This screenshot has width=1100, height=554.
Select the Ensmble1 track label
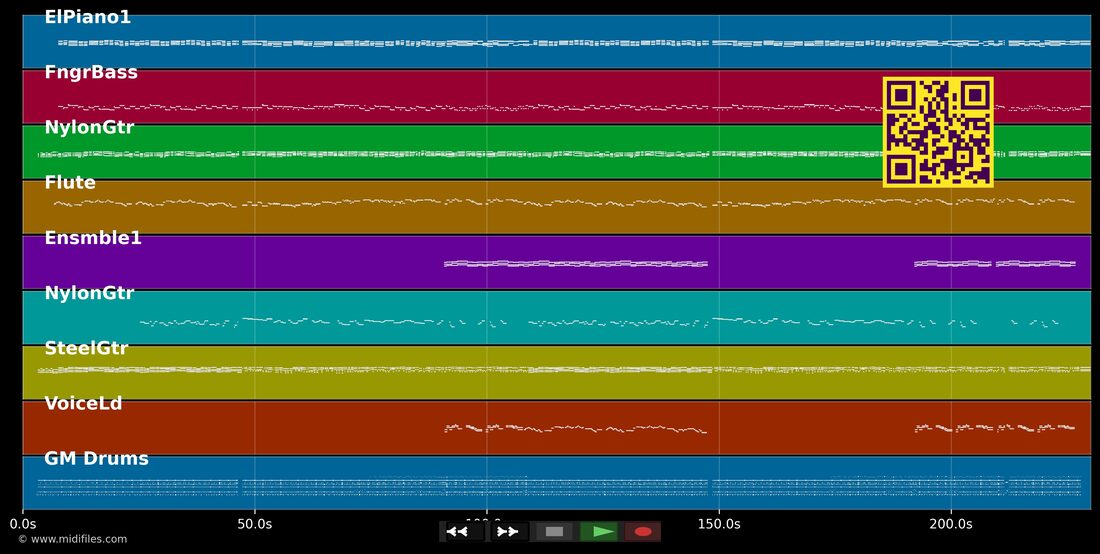(x=93, y=238)
